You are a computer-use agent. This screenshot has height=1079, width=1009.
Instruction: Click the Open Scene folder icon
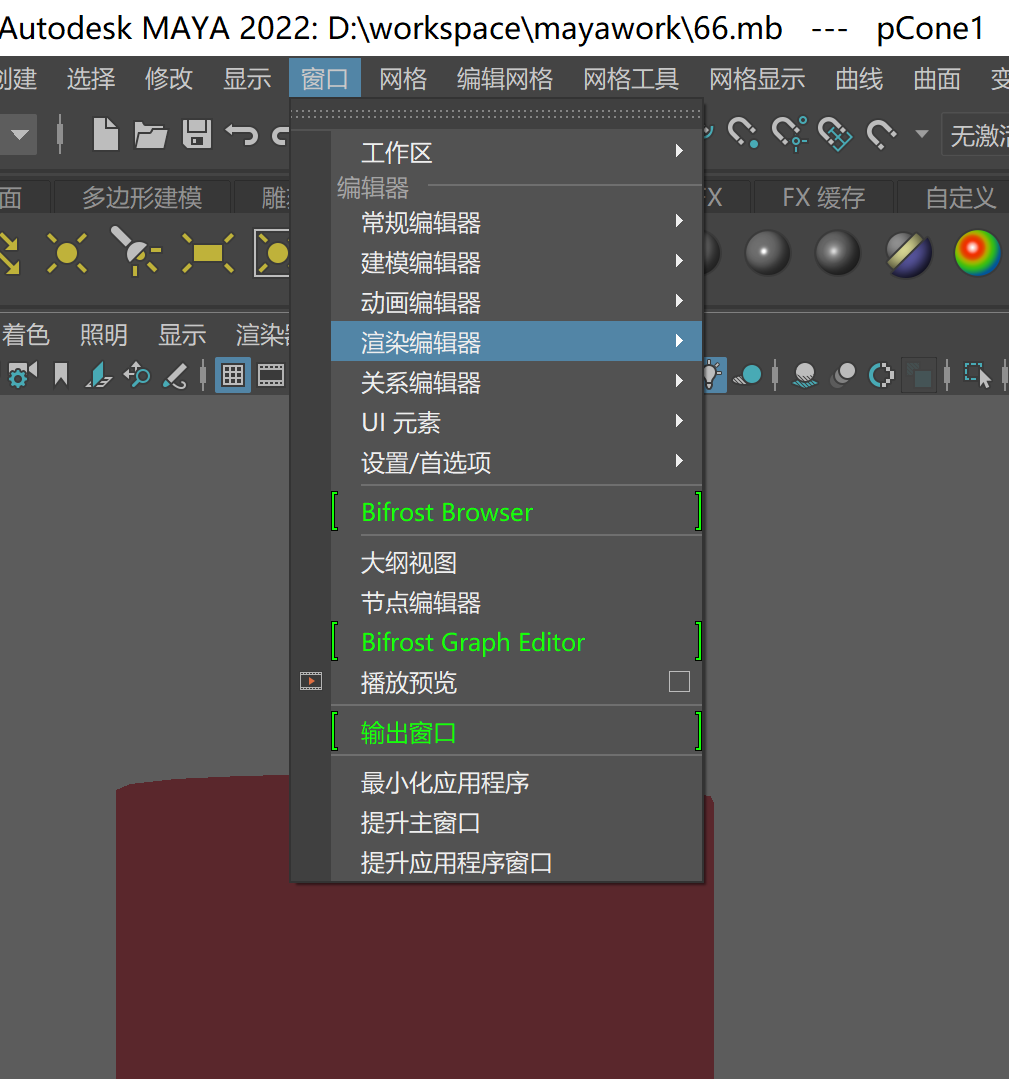tap(151, 135)
